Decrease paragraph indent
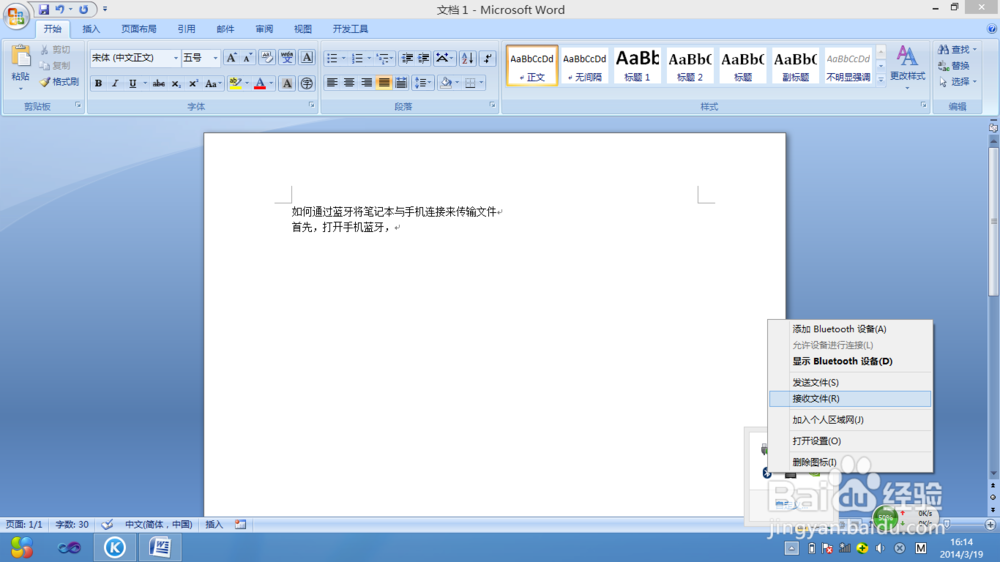 [x=407, y=58]
